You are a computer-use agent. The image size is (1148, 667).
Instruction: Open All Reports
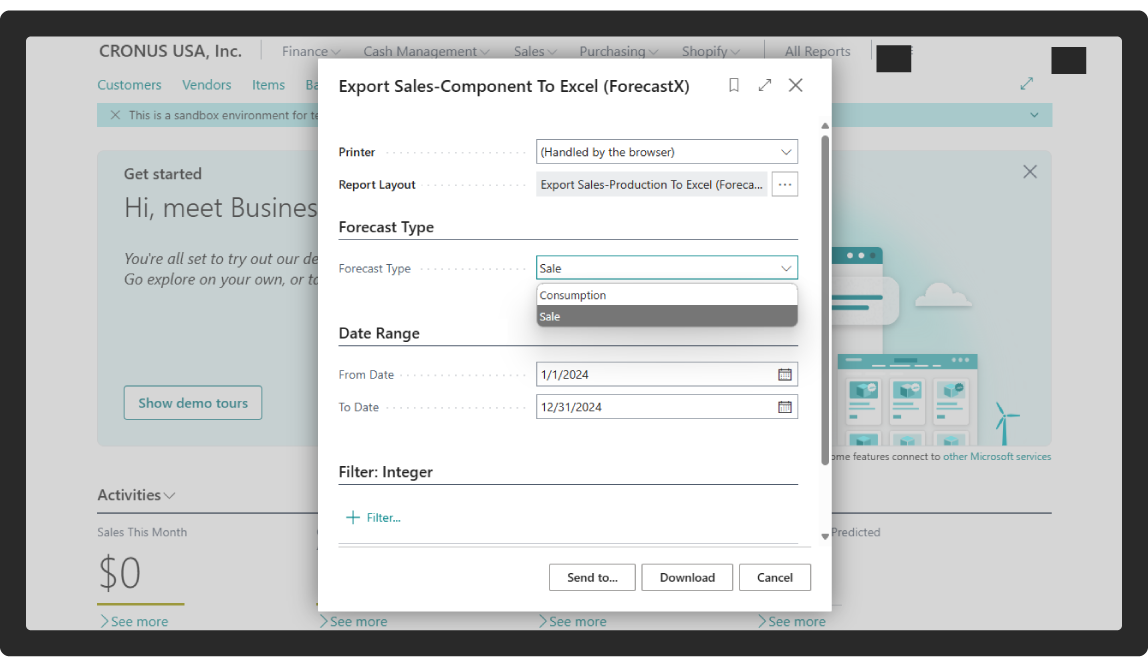[x=817, y=51]
